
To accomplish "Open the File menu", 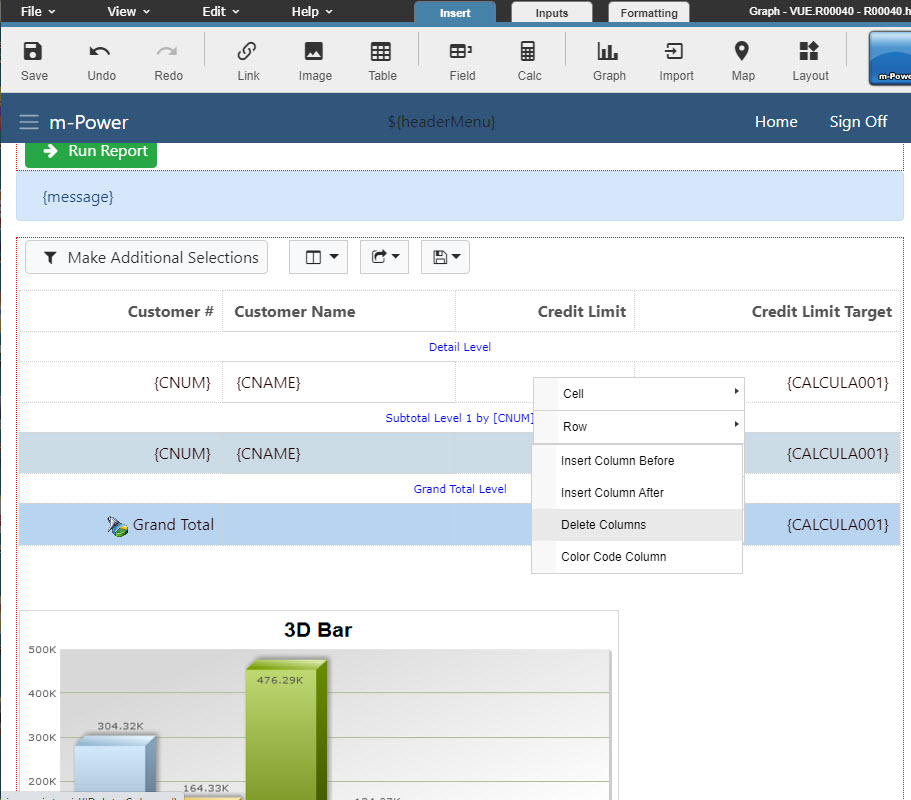I will pyautogui.click(x=38, y=12).
